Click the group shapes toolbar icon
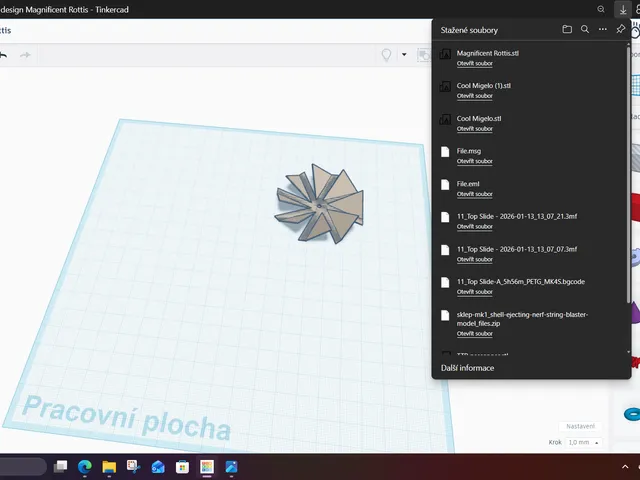The width and height of the screenshot is (640, 480). [423, 55]
